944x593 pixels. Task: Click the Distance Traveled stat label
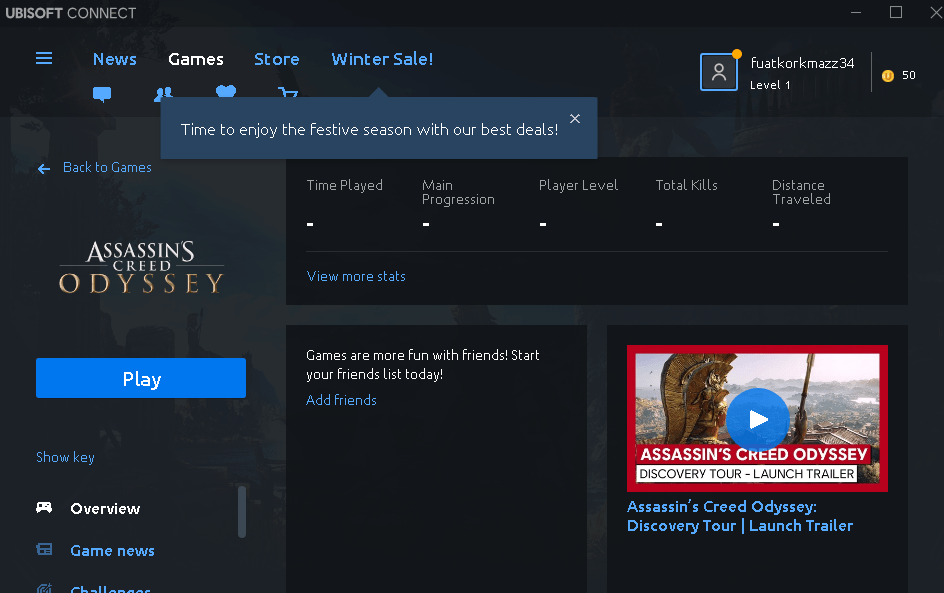pyautogui.click(x=801, y=192)
